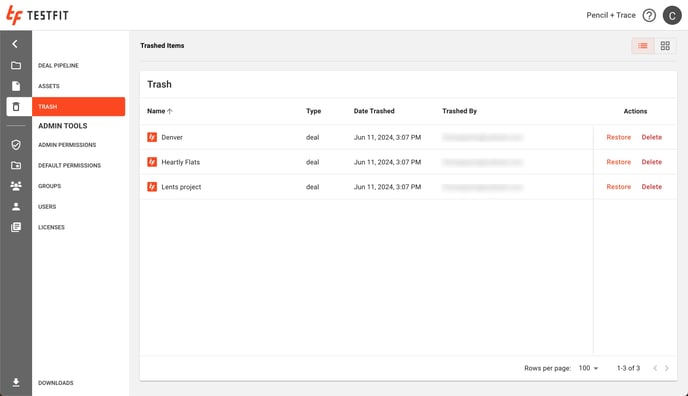Select the Trash bin icon in the sidebar
The width and height of the screenshot is (688, 396).
point(16,107)
